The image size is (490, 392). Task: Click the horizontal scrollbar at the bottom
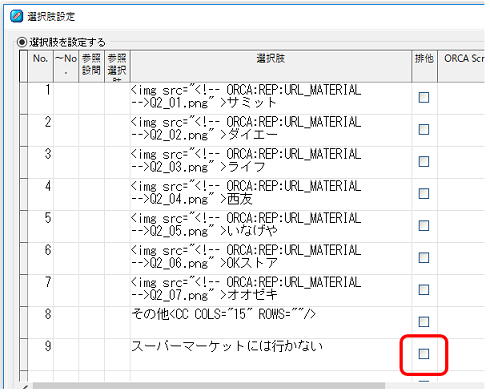tap(209, 386)
